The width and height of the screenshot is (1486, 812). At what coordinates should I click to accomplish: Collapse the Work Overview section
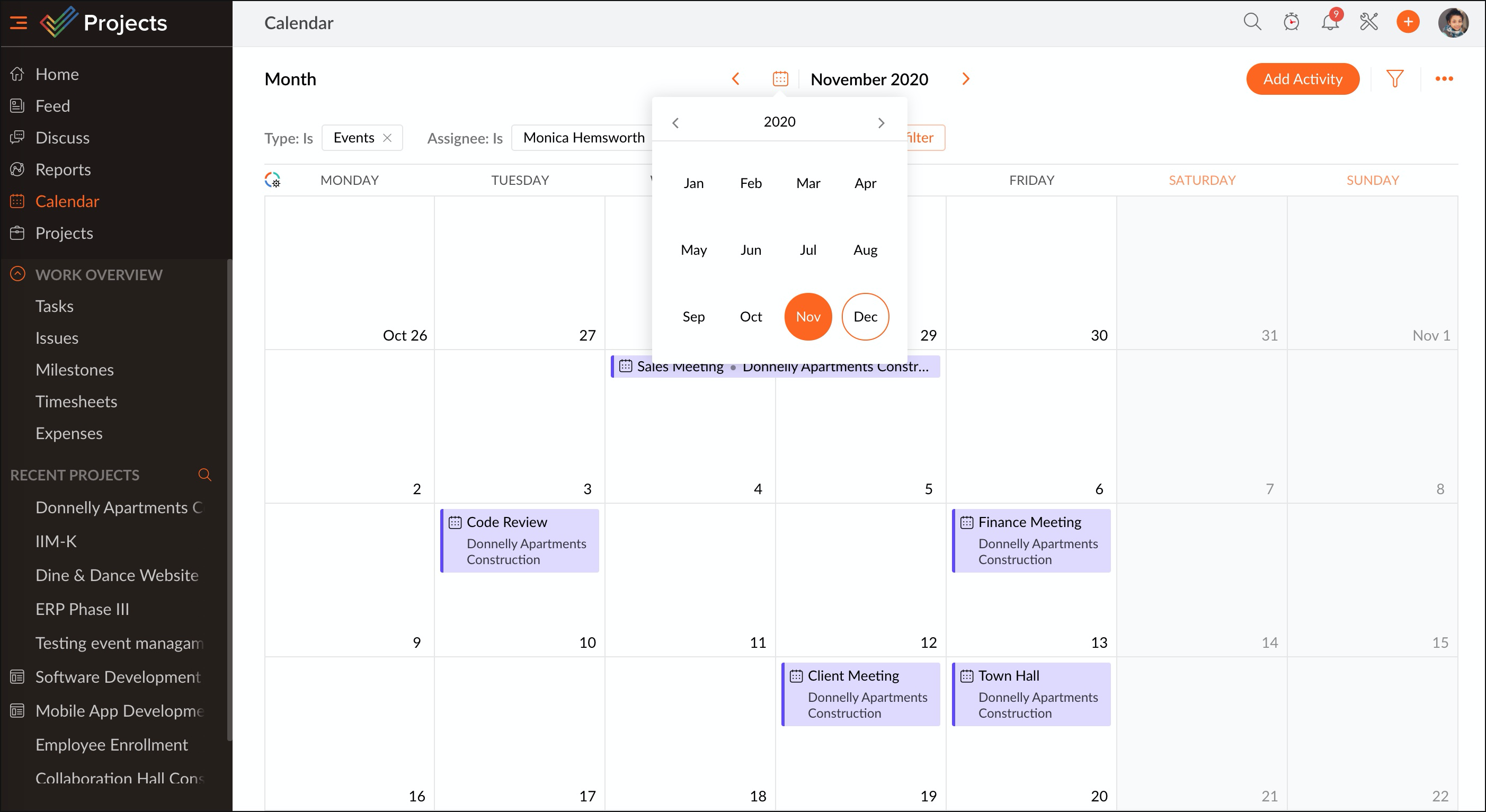tap(18, 274)
